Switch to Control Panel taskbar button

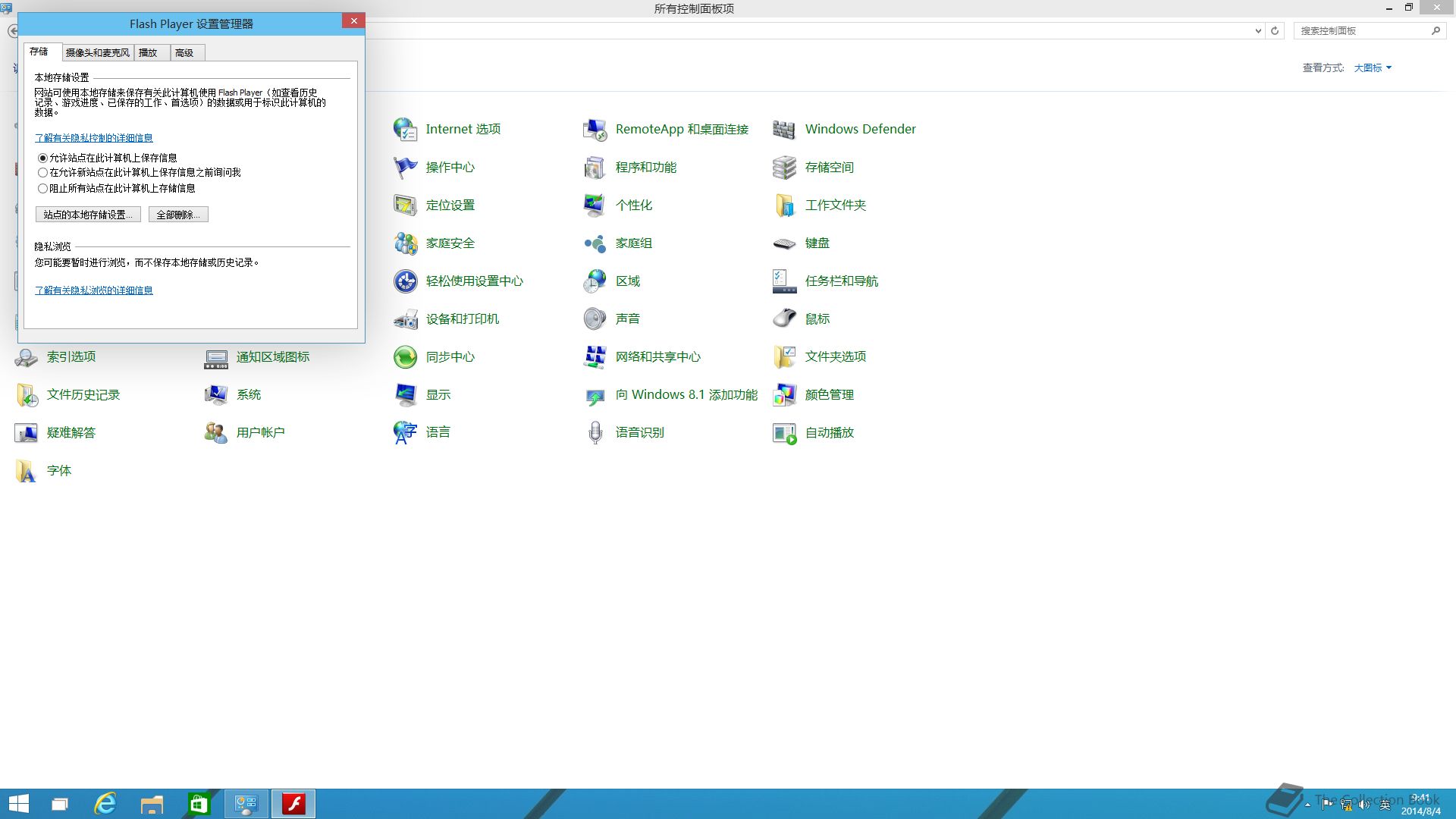point(246,804)
